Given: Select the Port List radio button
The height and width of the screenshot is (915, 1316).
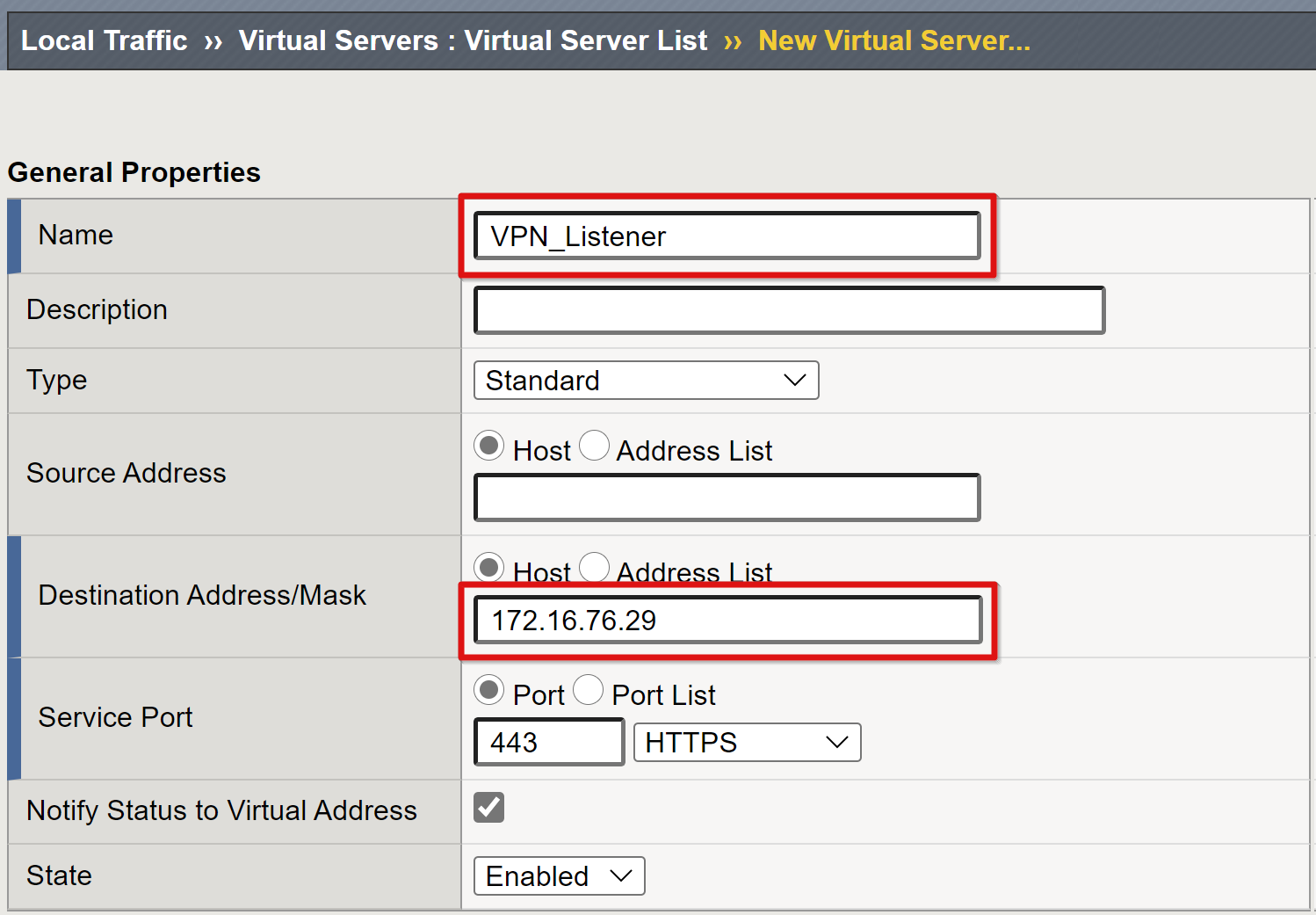Looking at the screenshot, I should (x=589, y=690).
